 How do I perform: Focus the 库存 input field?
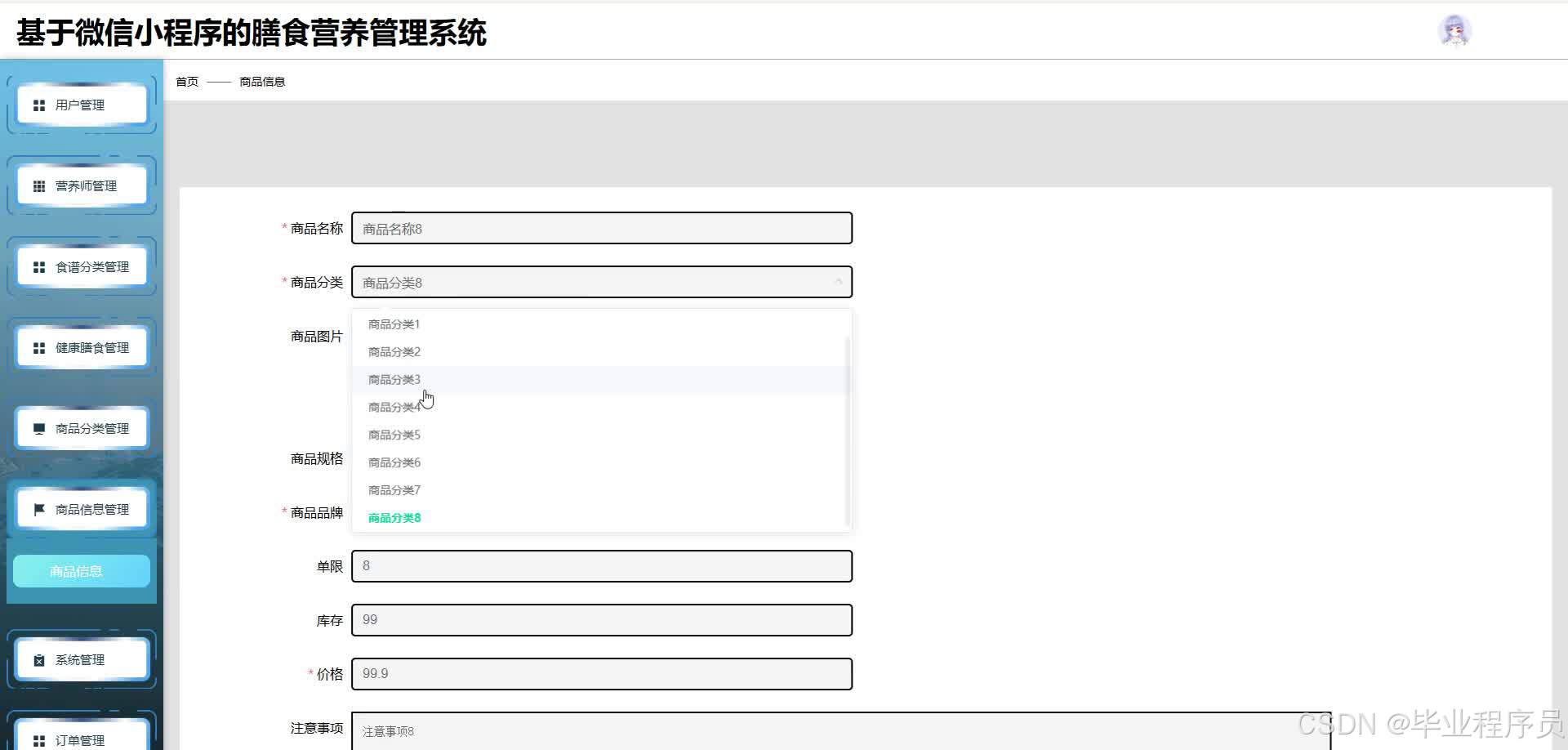(x=602, y=620)
